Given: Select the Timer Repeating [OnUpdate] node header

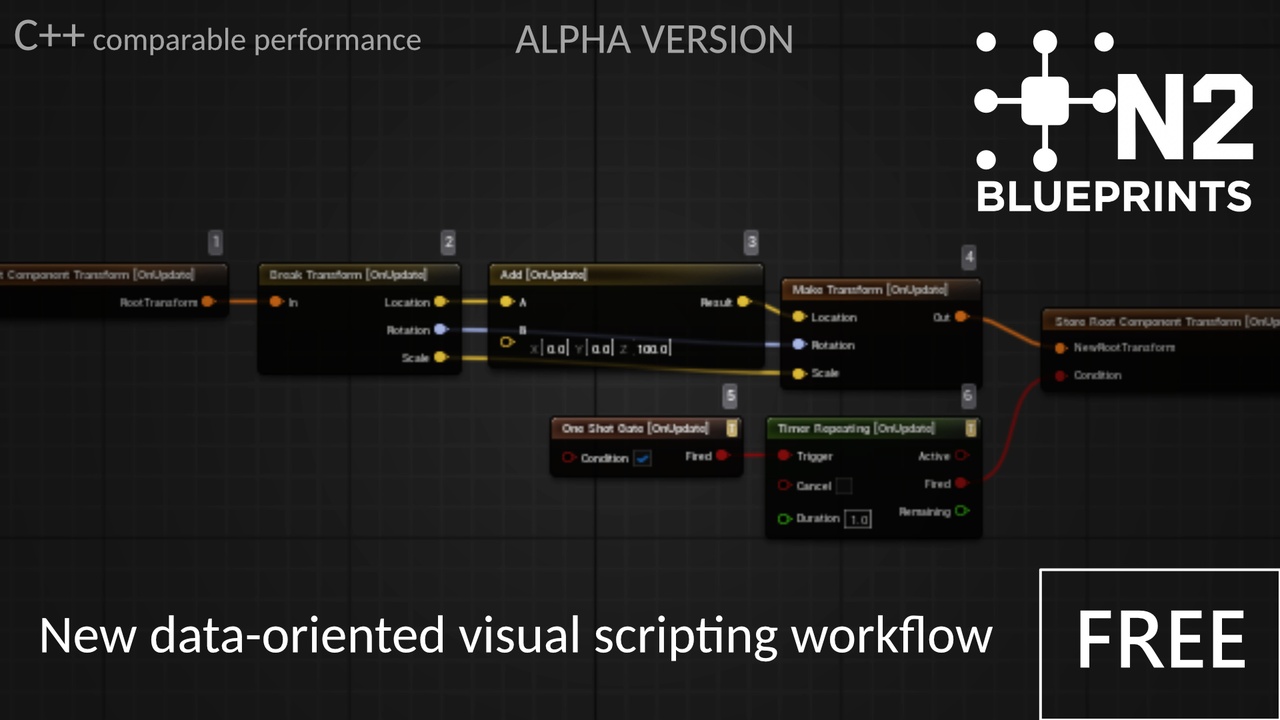Looking at the screenshot, I should click(x=873, y=428).
